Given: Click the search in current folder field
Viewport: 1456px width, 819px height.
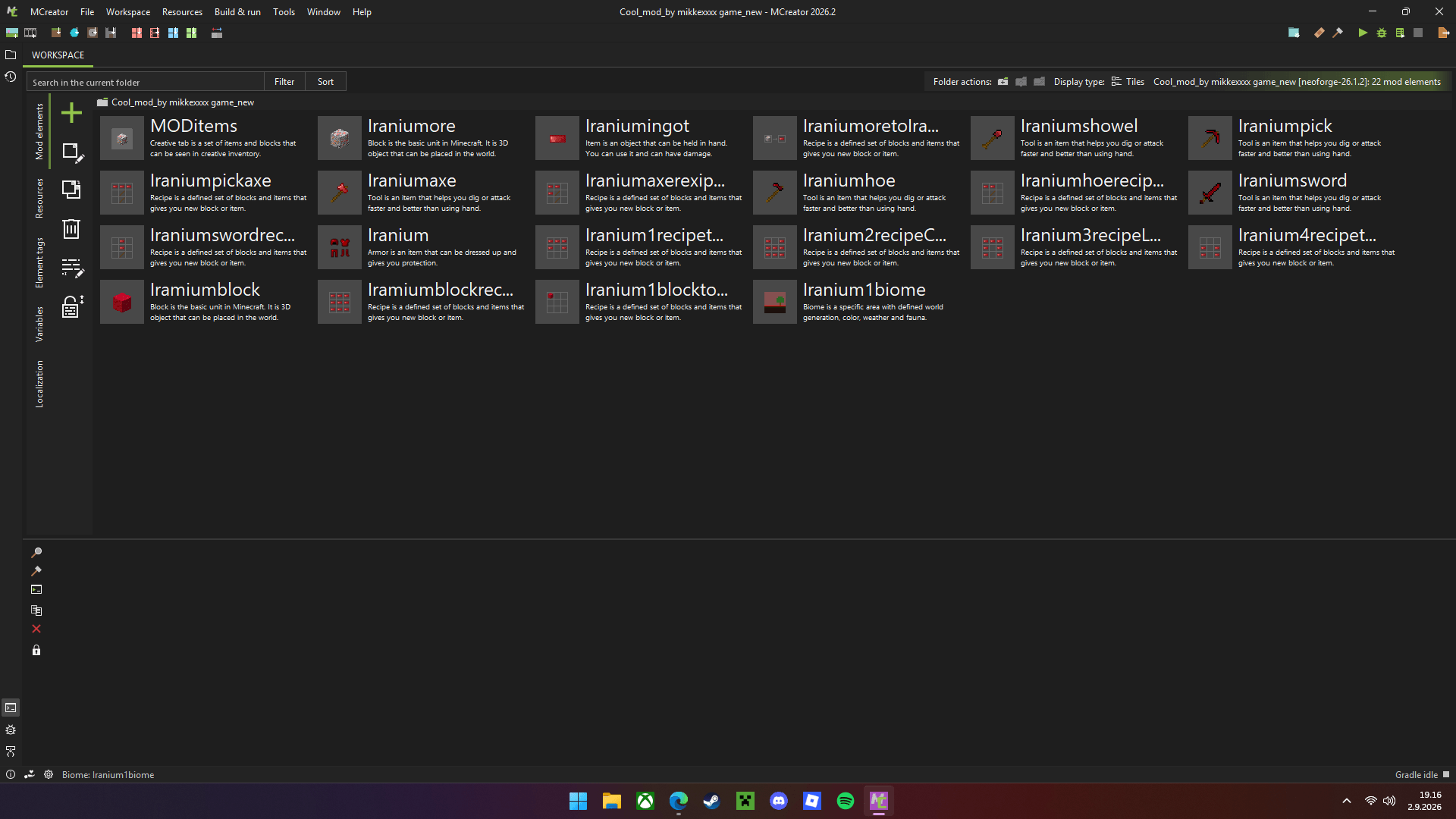Looking at the screenshot, I should (x=146, y=82).
